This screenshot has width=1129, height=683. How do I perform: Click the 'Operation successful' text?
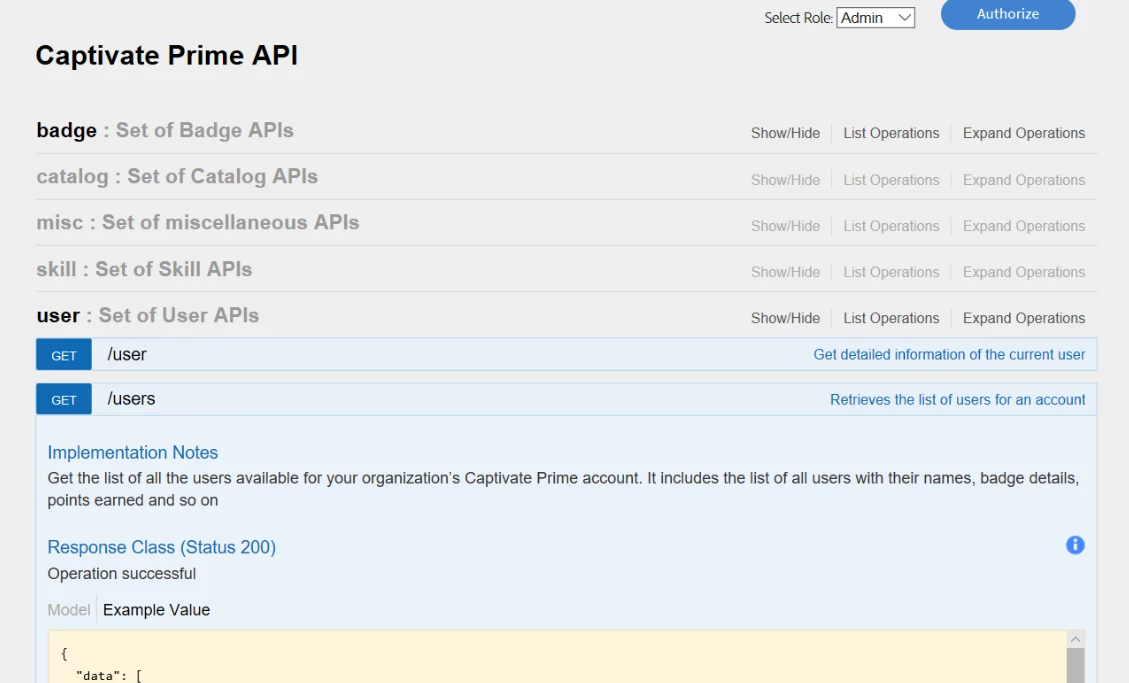click(122, 574)
